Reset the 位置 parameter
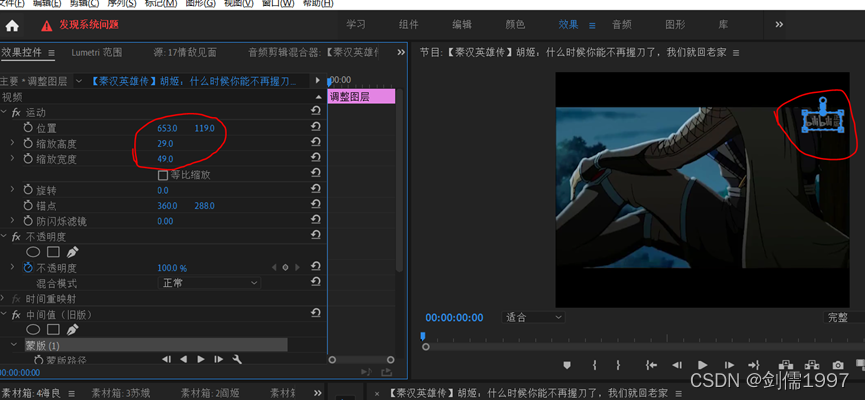This screenshot has width=865, height=400. click(316, 127)
